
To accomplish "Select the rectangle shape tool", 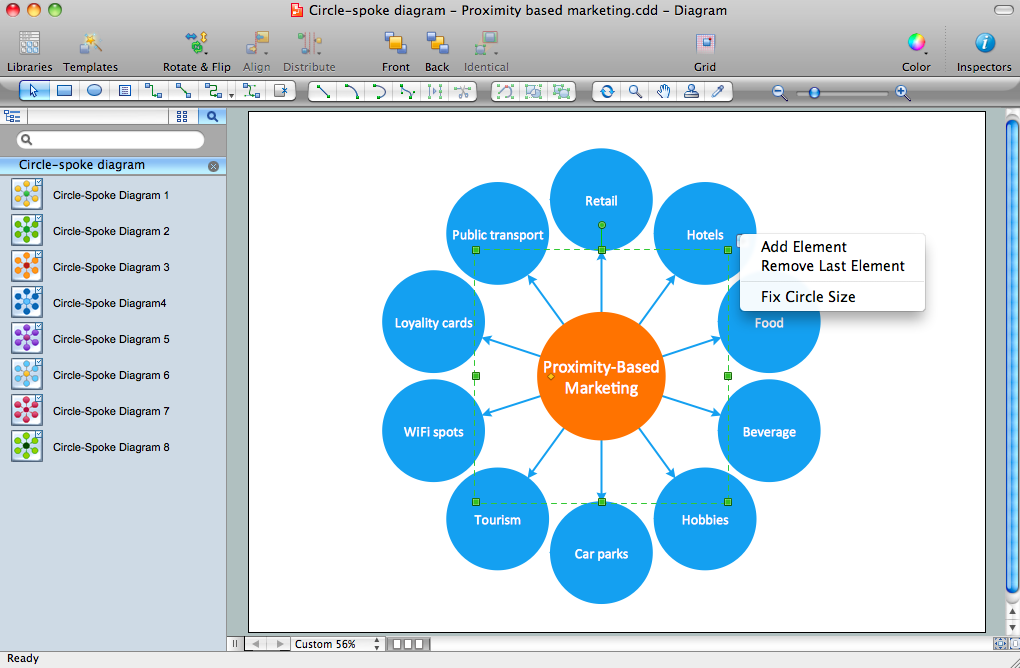I will (x=64, y=91).
